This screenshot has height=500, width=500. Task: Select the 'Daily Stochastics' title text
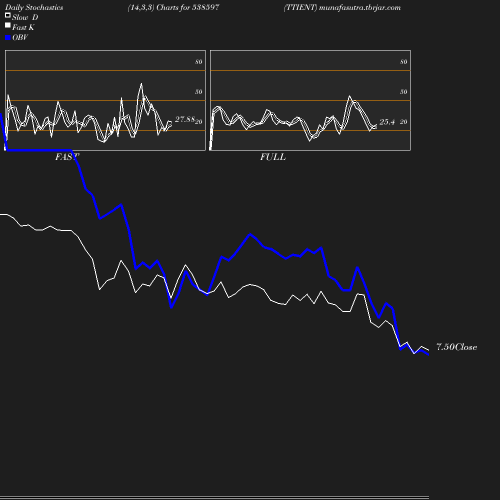click(x=34, y=8)
